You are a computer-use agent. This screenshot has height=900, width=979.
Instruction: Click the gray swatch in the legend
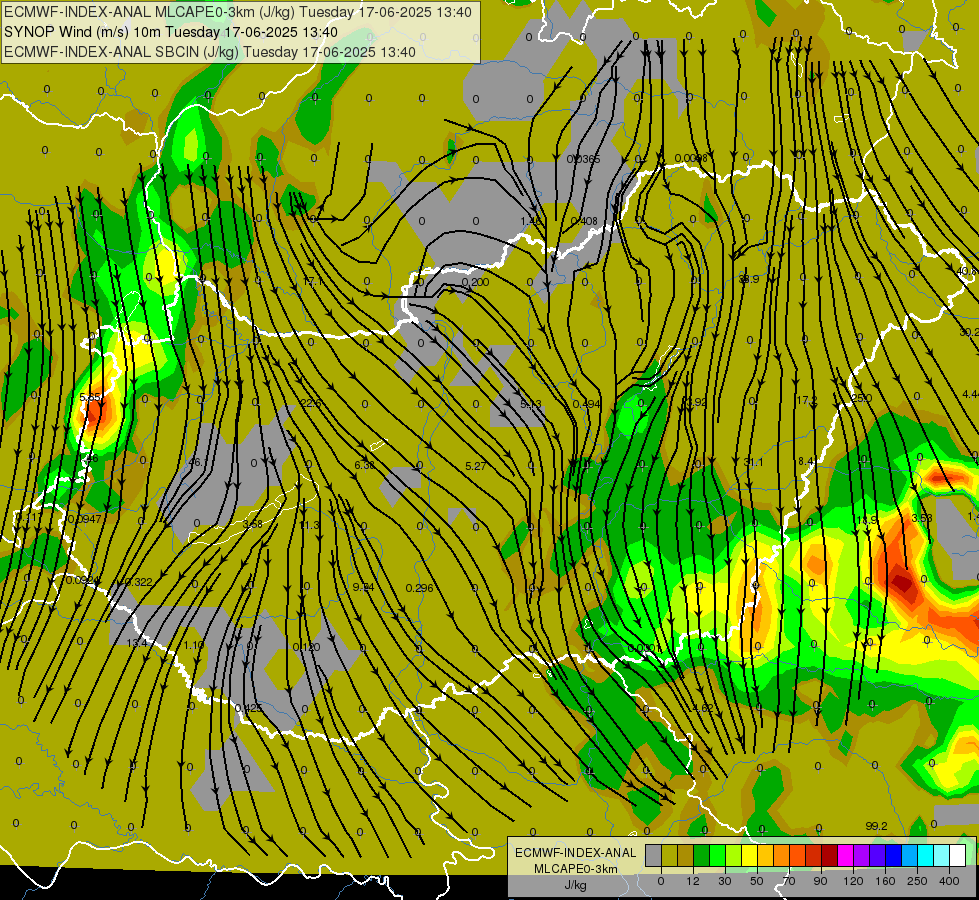tap(654, 855)
